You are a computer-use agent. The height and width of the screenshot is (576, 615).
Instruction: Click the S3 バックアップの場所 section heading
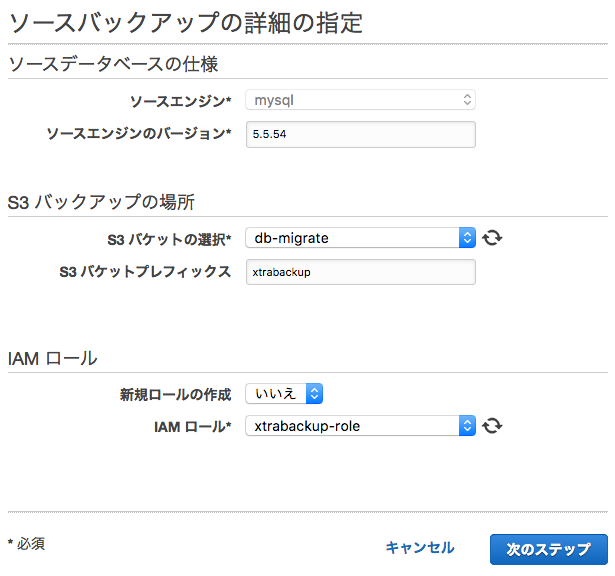[101, 202]
